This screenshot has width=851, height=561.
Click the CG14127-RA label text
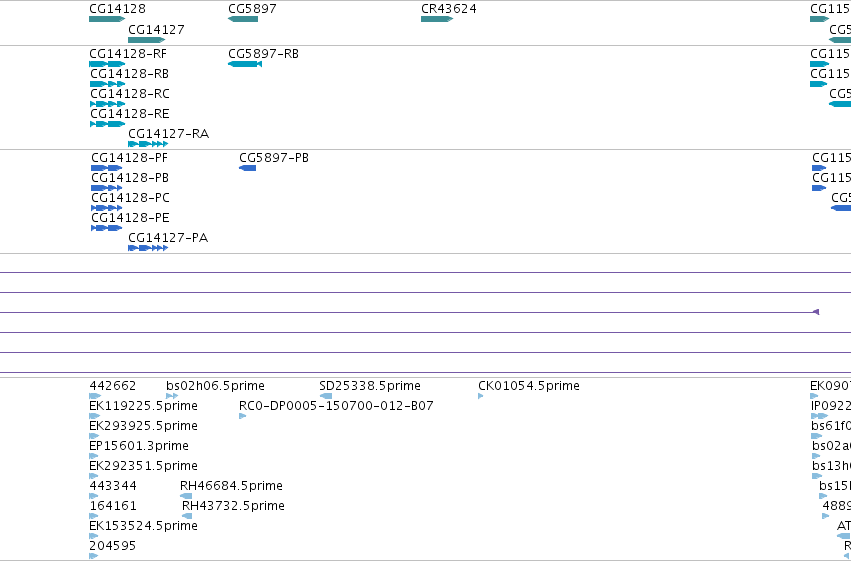(168, 133)
